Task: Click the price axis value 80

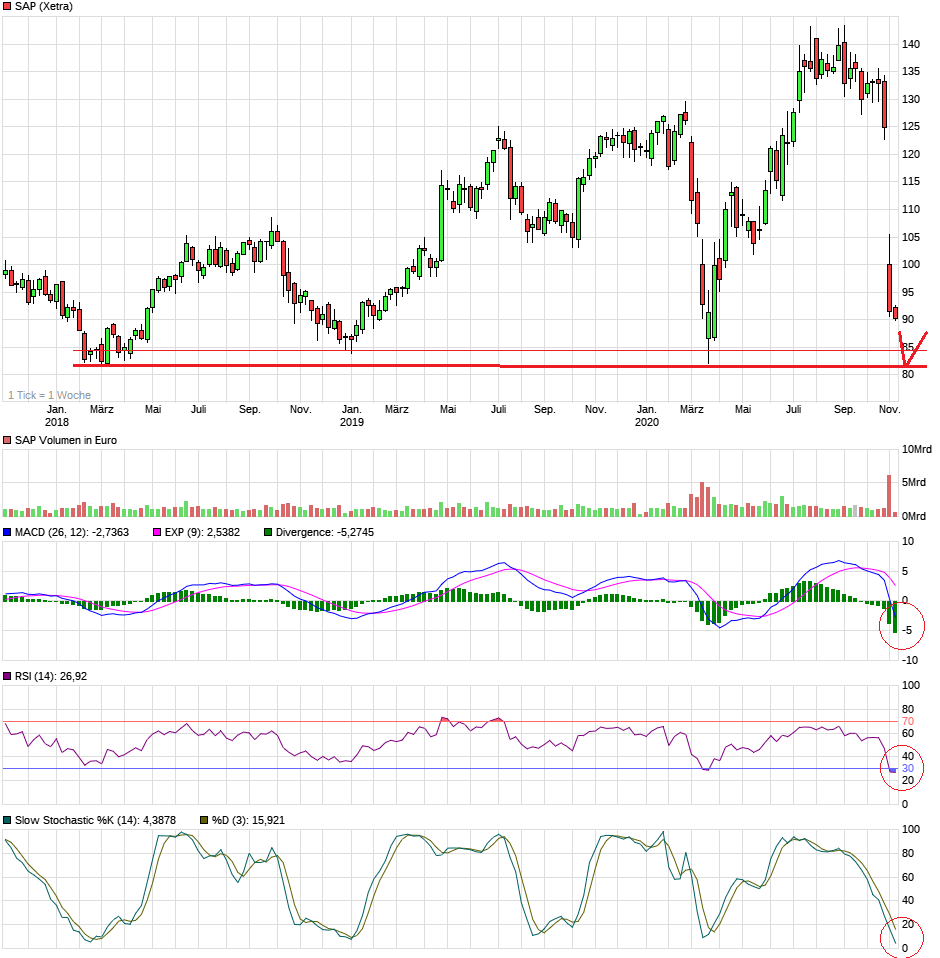Action: pyautogui.click(x=908, y=375)
